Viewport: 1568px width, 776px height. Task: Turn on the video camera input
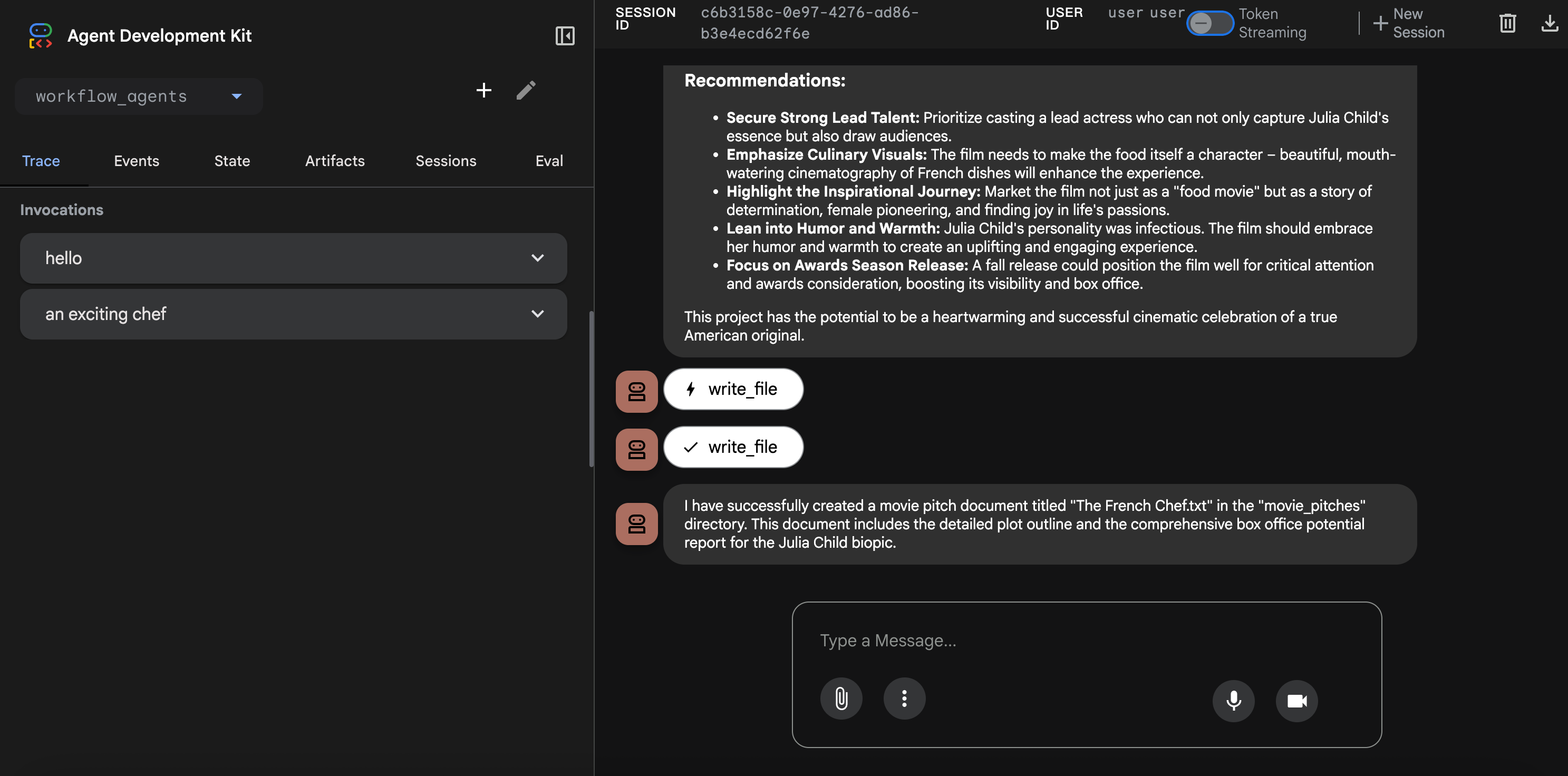coord(1296,701)
